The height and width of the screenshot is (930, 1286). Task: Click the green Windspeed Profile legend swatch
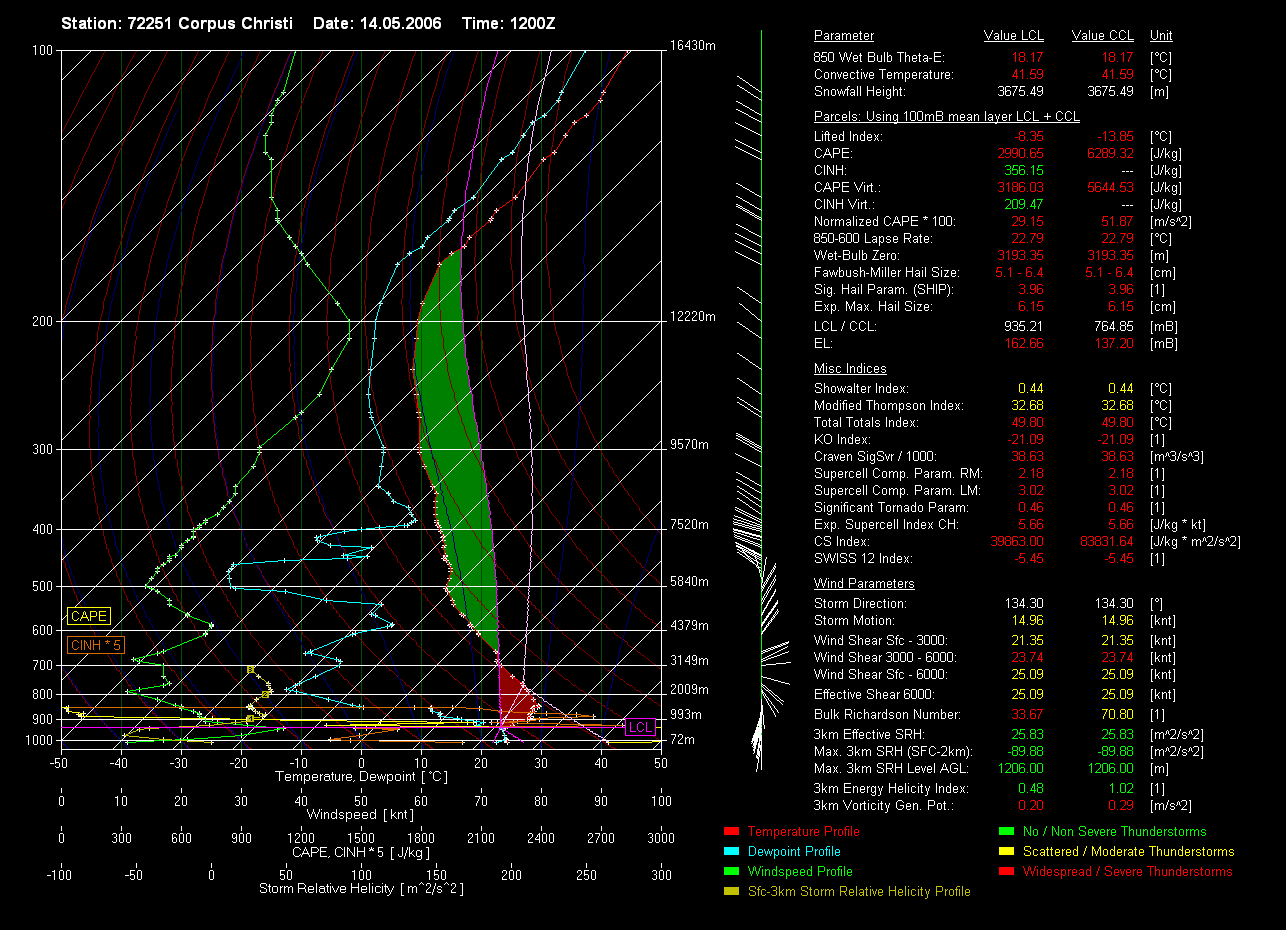point(730,871)
